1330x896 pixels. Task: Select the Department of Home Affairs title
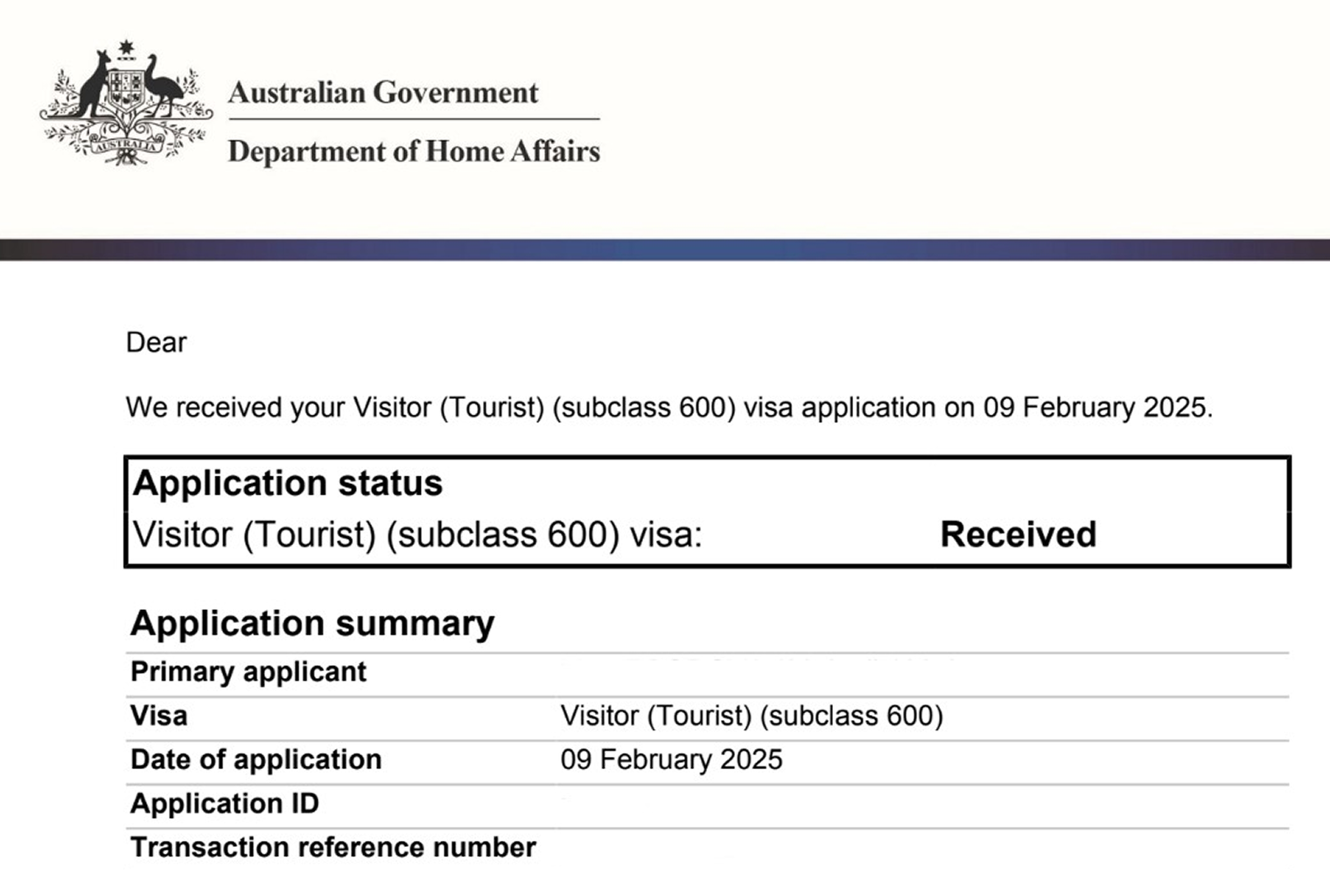(x=414, y=151)
